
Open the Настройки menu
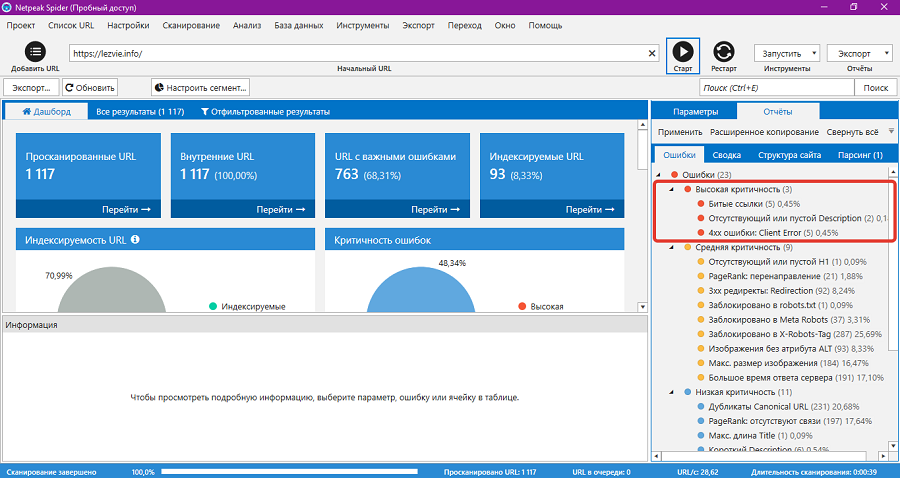coord(128,25)
